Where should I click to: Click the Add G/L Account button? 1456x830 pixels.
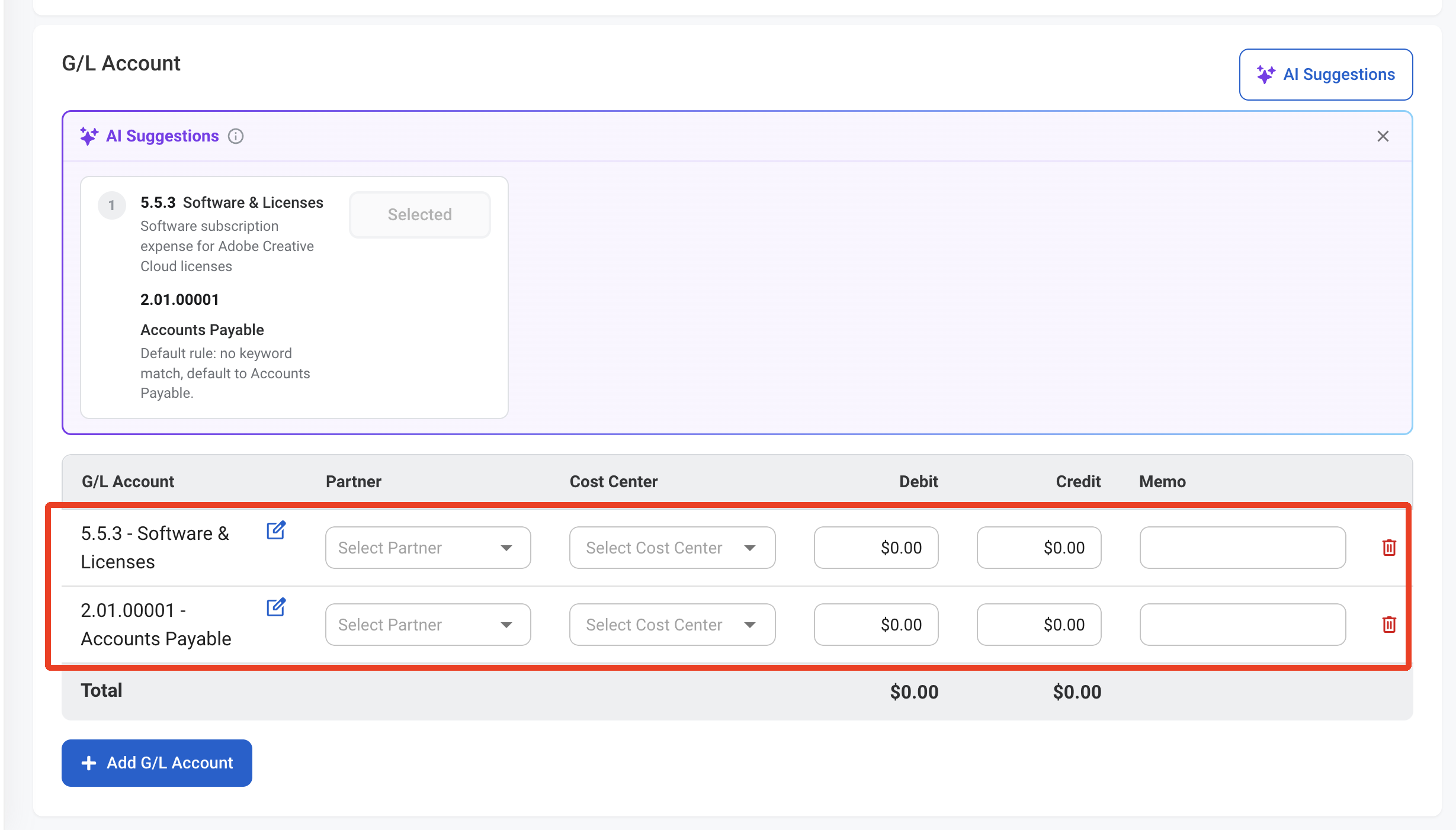[x=157, y=763]
